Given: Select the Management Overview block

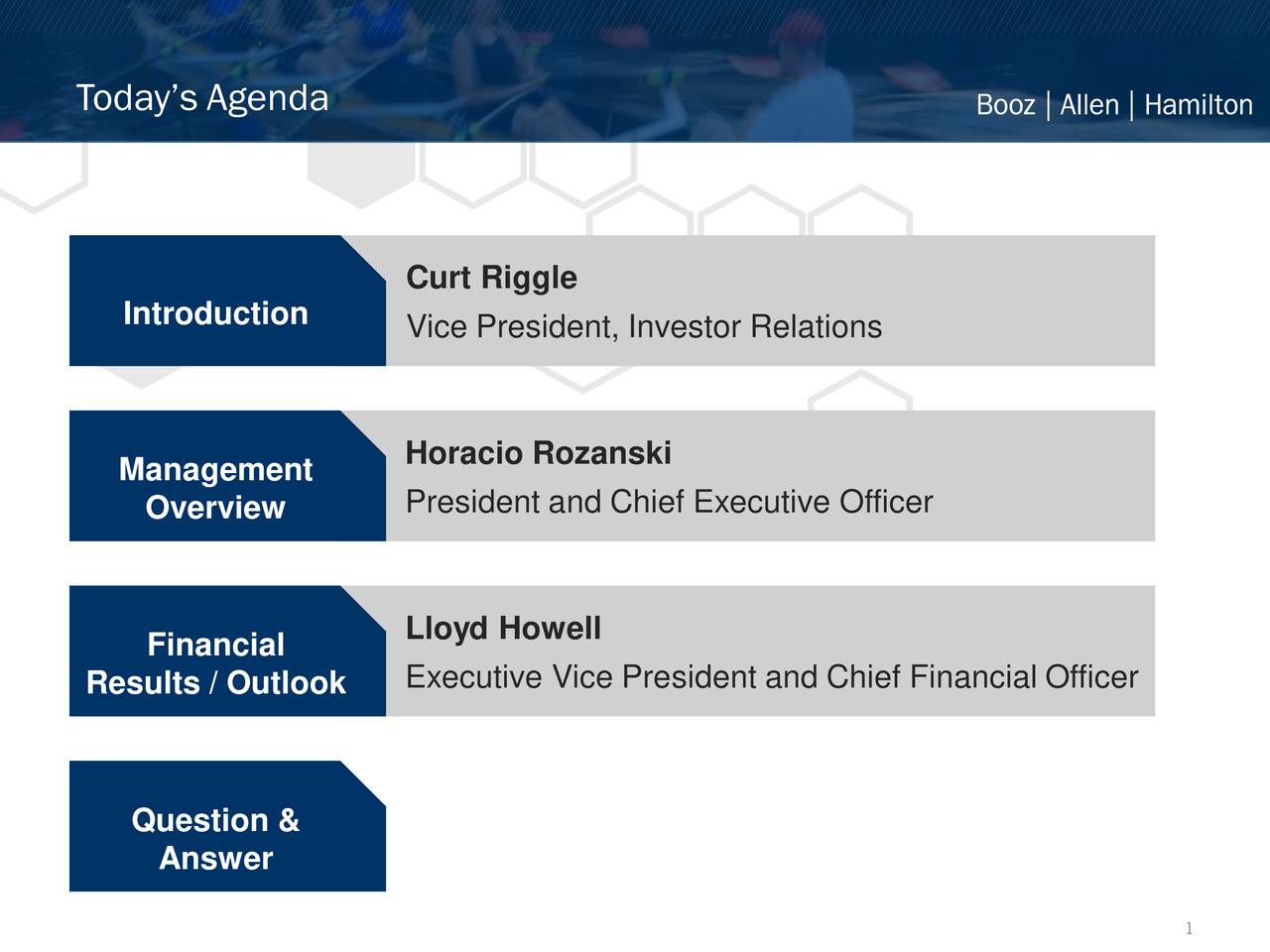Looking at the screenshot, I should click(x=227, y=476).
